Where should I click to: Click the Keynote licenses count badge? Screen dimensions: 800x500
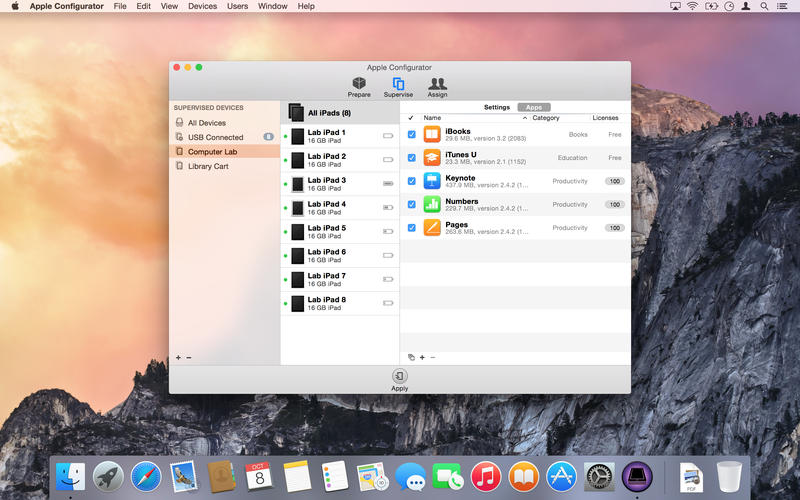click(x=614, y=181)
